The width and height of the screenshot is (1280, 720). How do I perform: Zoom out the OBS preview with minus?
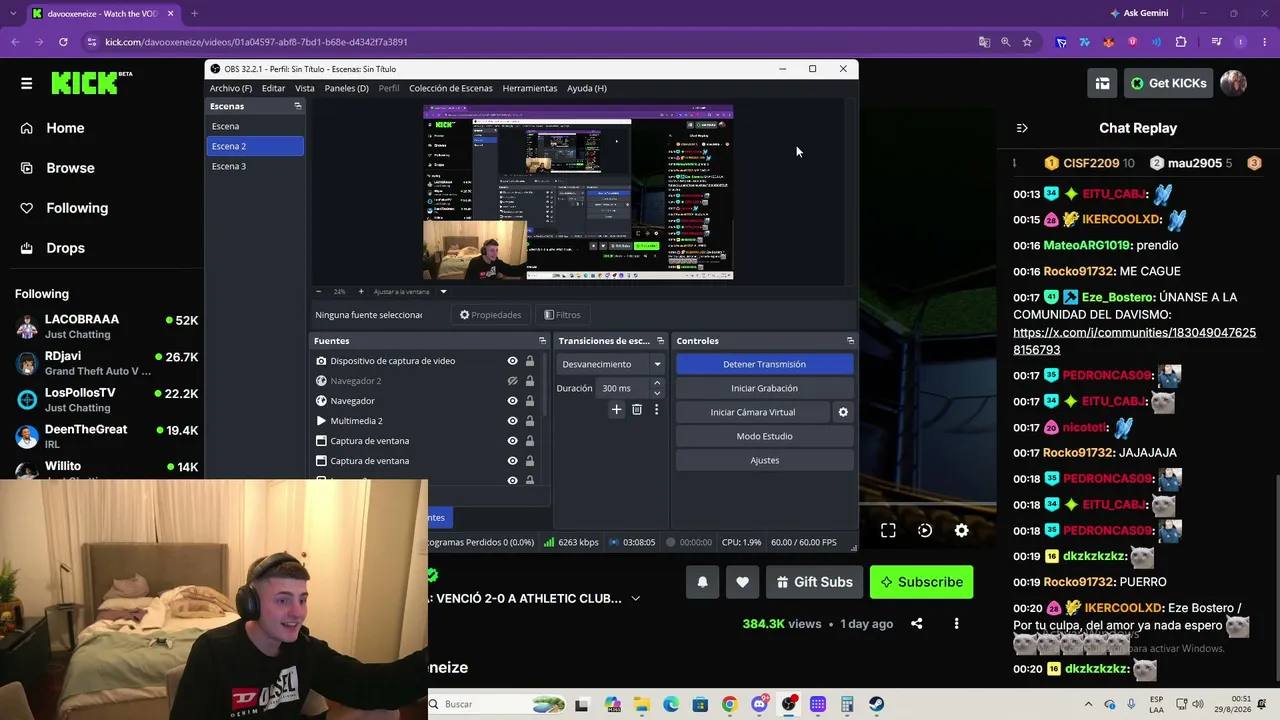[319, 292]
